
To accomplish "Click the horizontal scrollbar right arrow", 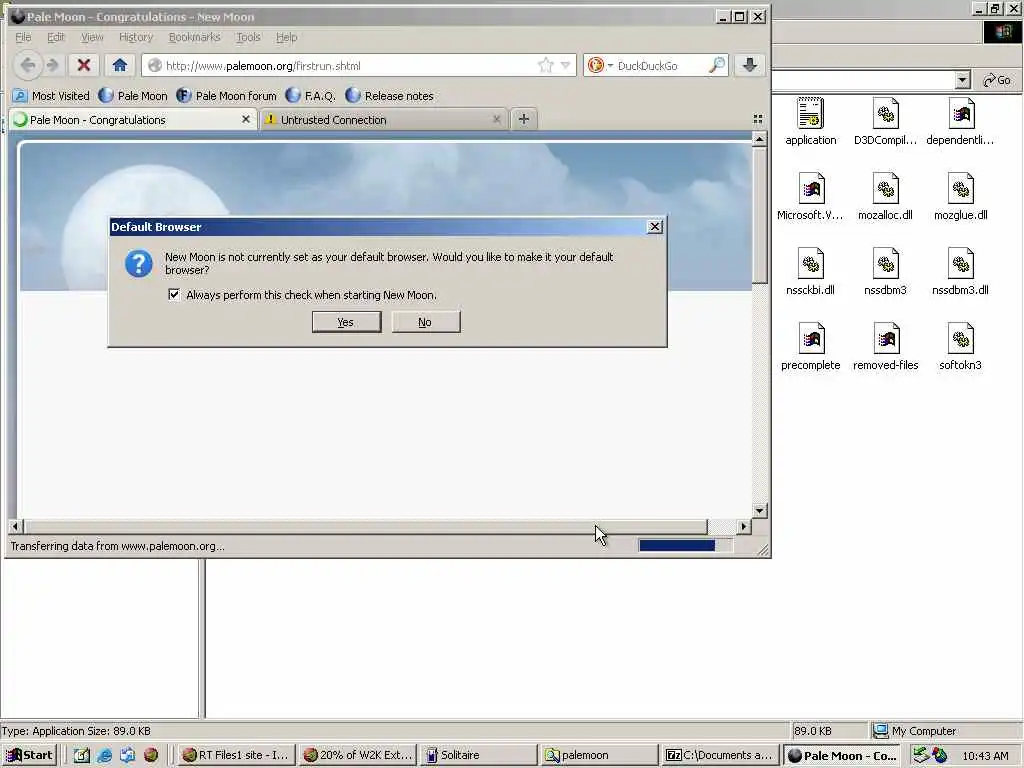I will pos(743,526).
